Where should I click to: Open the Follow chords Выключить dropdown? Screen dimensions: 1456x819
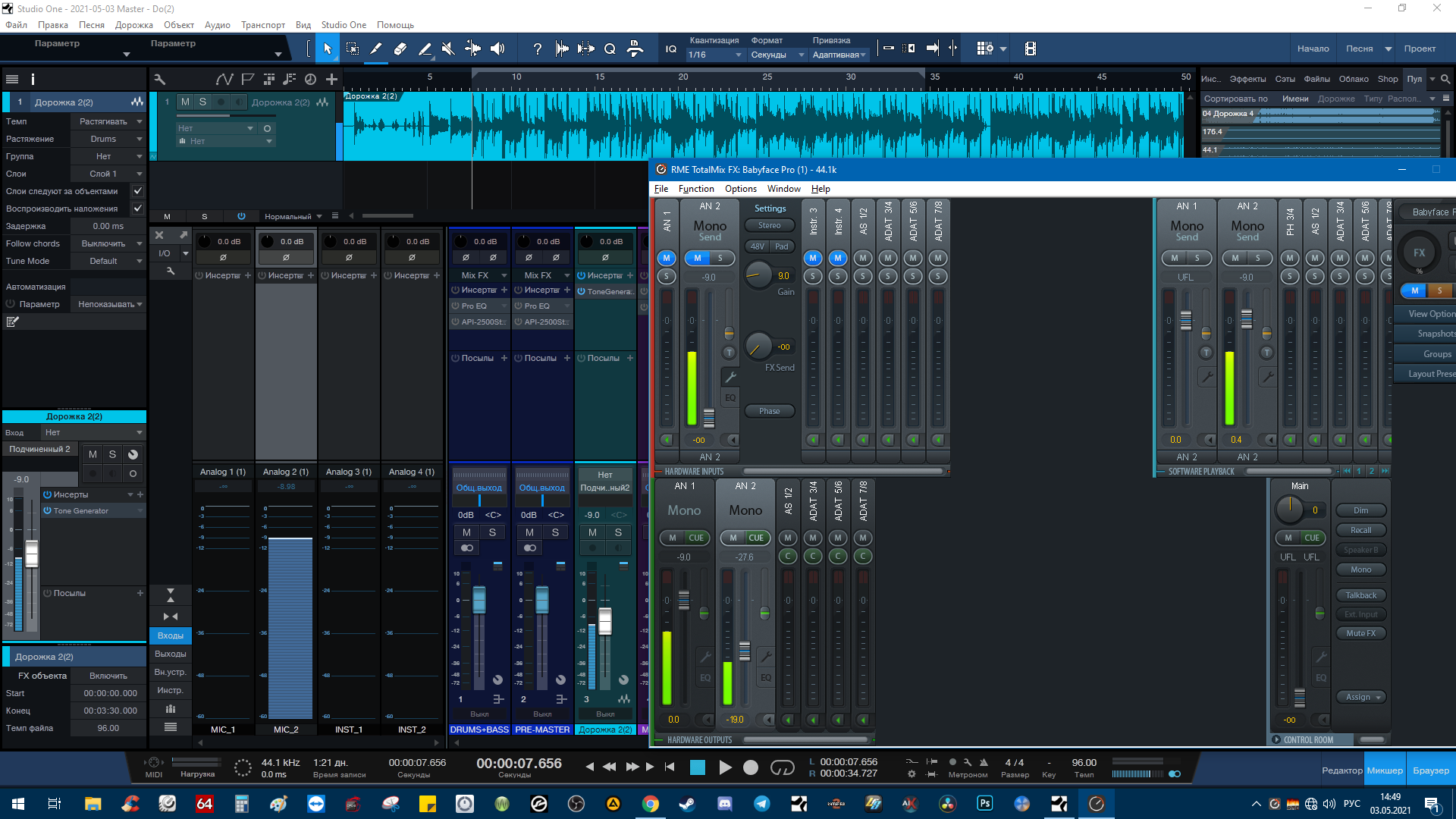click(x=108, y=243)
